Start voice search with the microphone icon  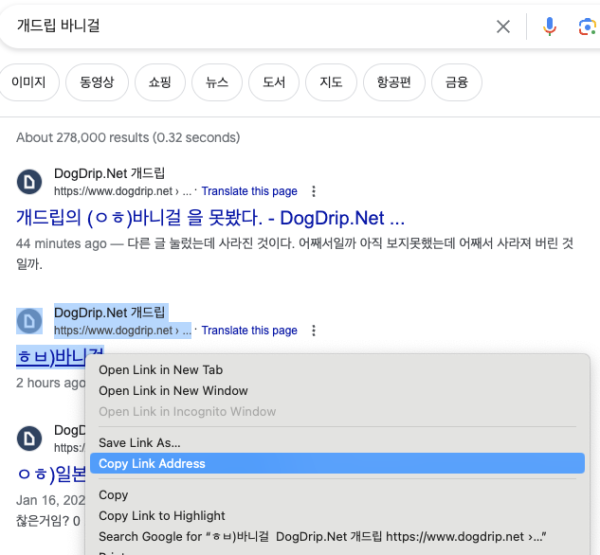point(549,26)
